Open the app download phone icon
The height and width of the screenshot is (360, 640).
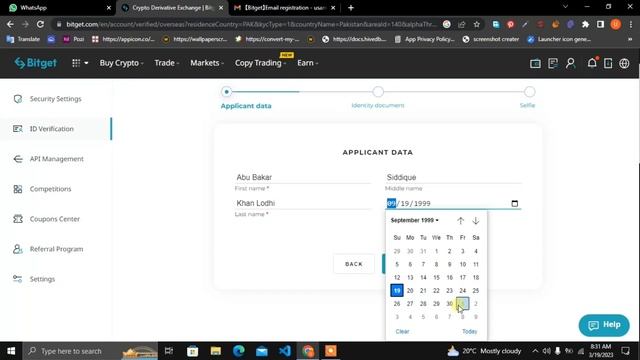[608, 63]
